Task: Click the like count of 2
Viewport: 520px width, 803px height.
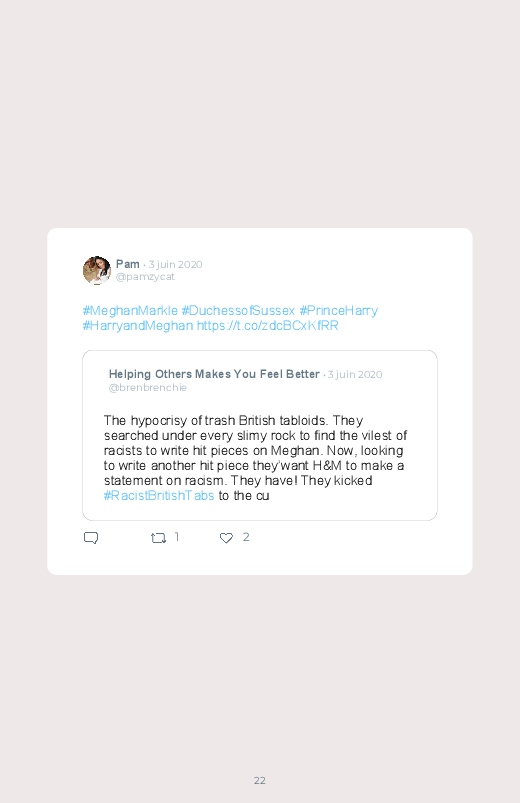Action: tap(246, 537)
